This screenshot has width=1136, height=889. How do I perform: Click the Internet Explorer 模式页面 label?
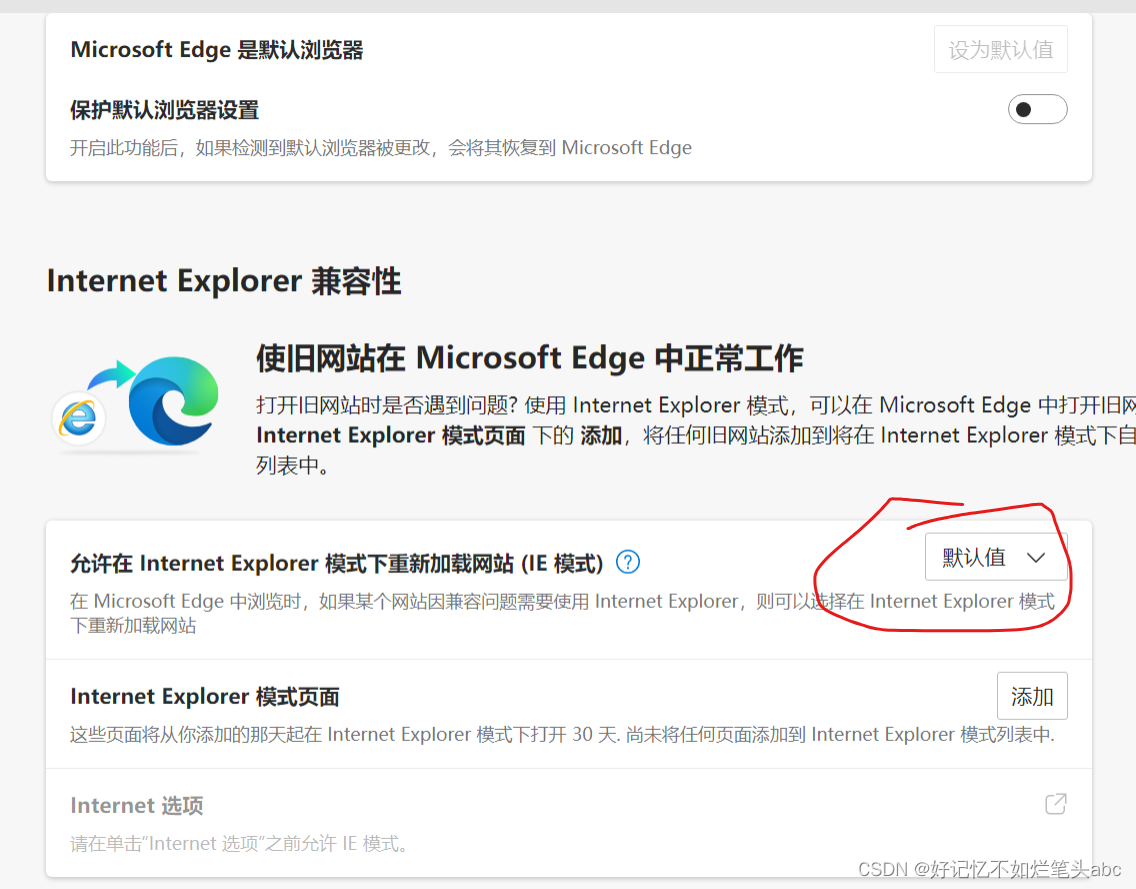[x=204, y=696]
